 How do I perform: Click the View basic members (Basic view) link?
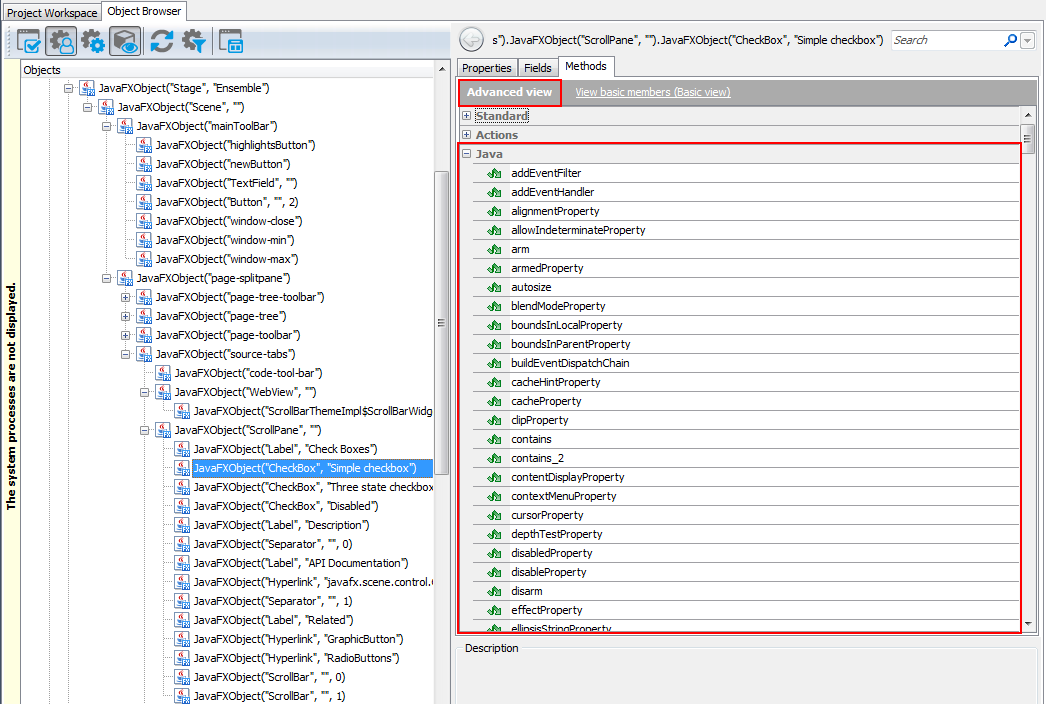[652, 91]
